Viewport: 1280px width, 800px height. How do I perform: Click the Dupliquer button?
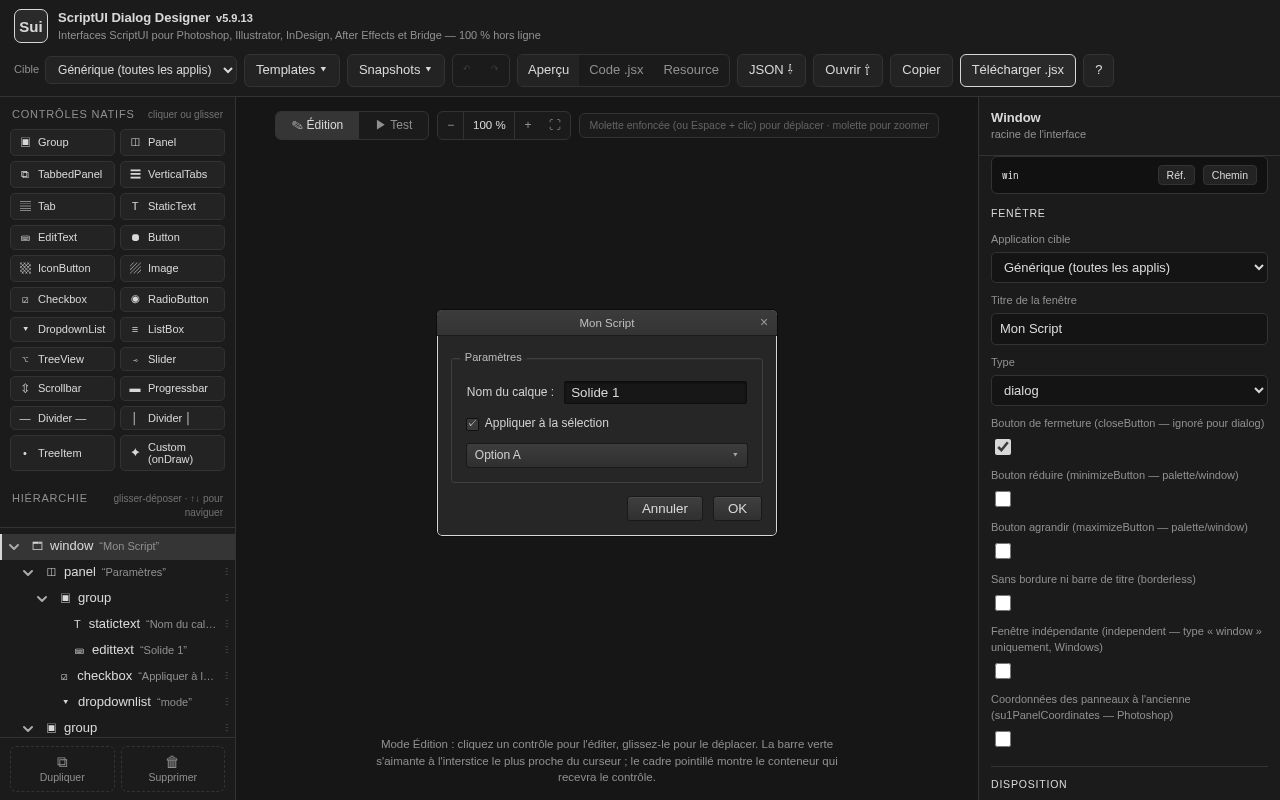click(x=62, y=769)
